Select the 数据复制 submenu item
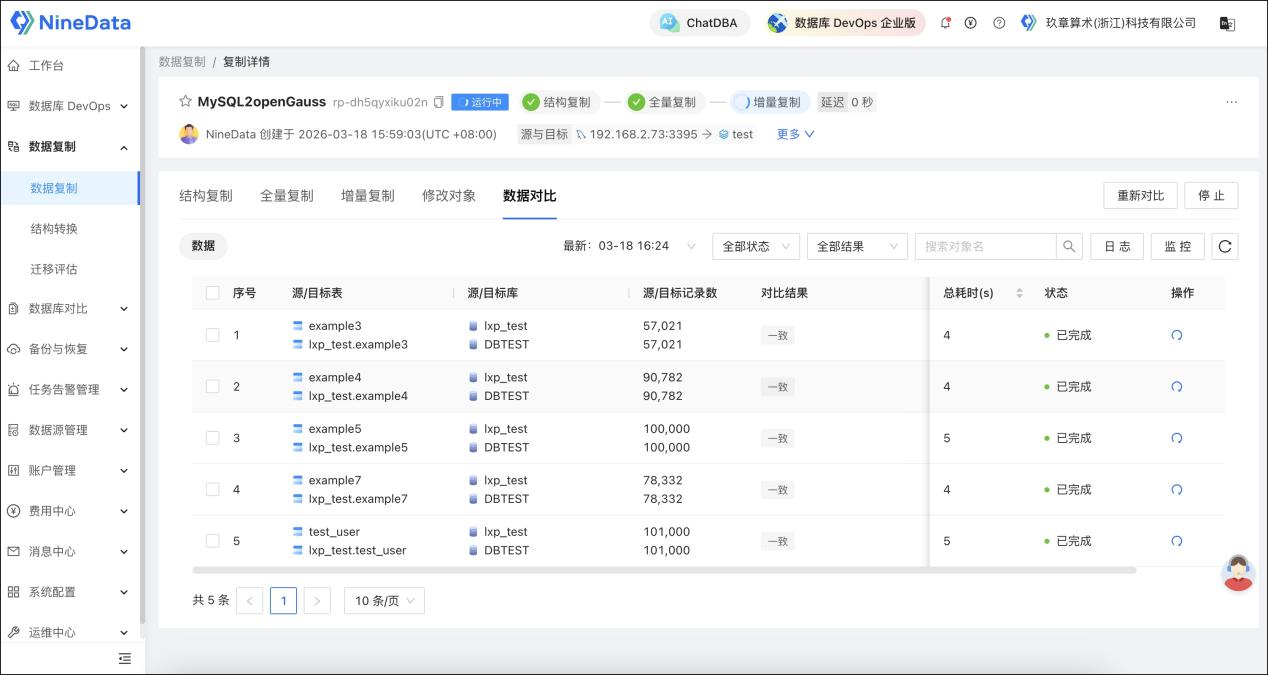The height and width of the screenshot is (675, 1268). click(x=69, y=188)
